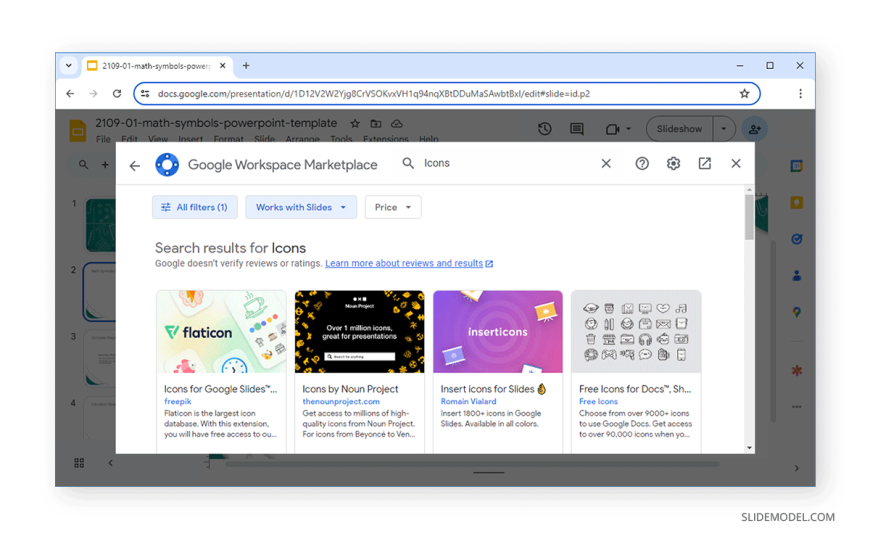Visit the thenounproject.com developer link
870x539 pixels.
click(341, 401)
